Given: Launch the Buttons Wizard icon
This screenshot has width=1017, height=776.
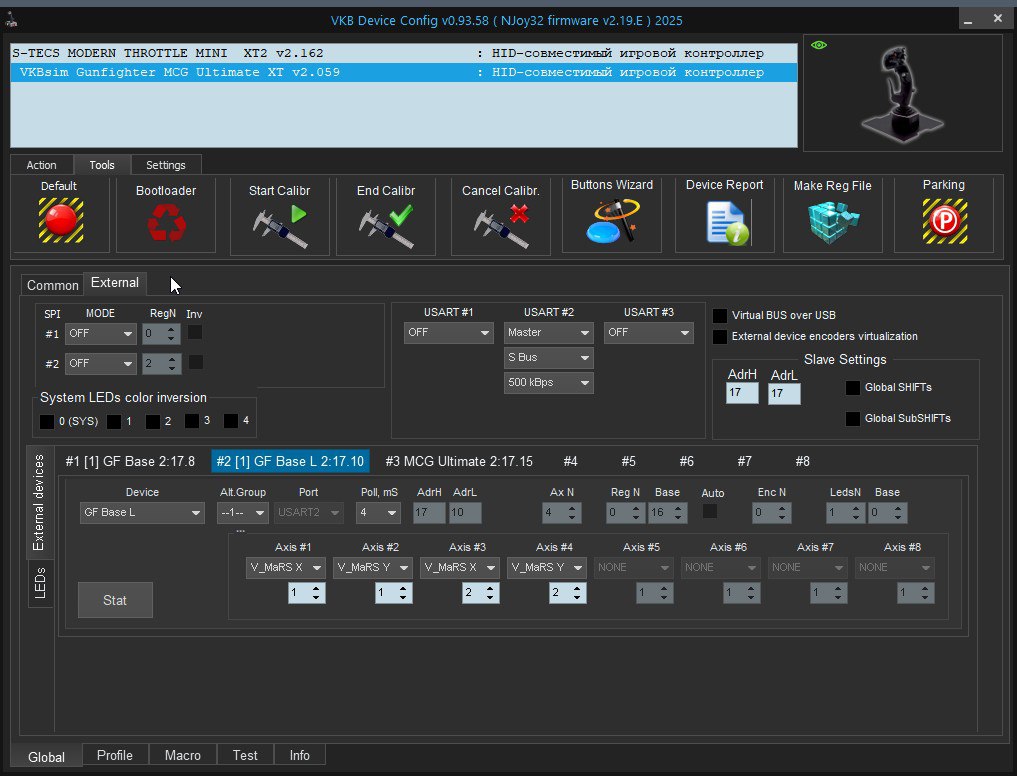Looking at the screenshot, I should [612, 222].
